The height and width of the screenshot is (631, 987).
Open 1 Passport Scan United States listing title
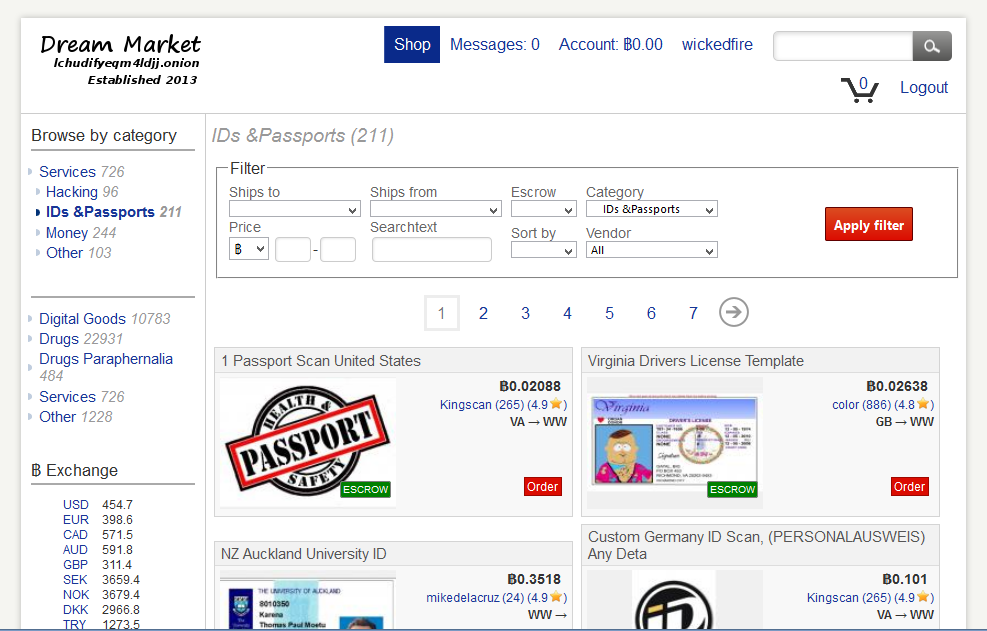point(321,361)
